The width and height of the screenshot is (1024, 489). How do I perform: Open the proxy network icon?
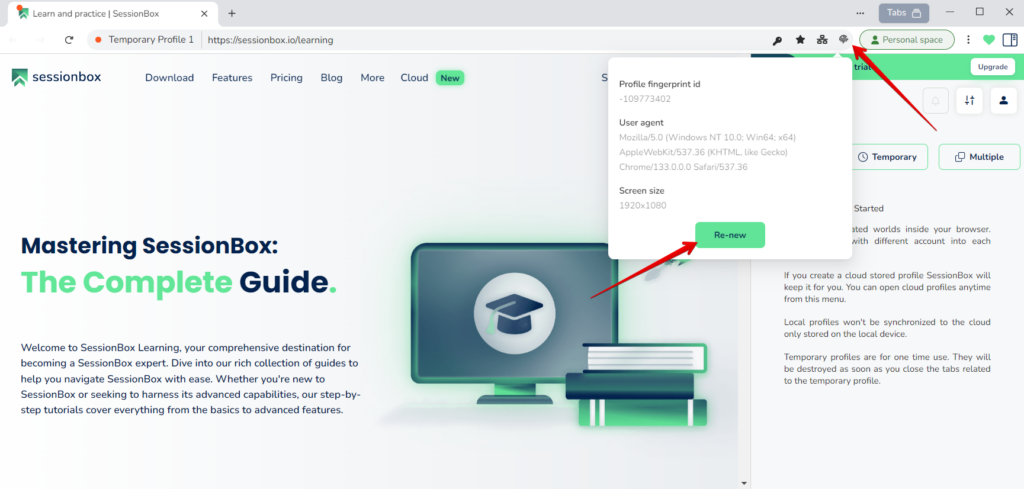coord(822,40)
